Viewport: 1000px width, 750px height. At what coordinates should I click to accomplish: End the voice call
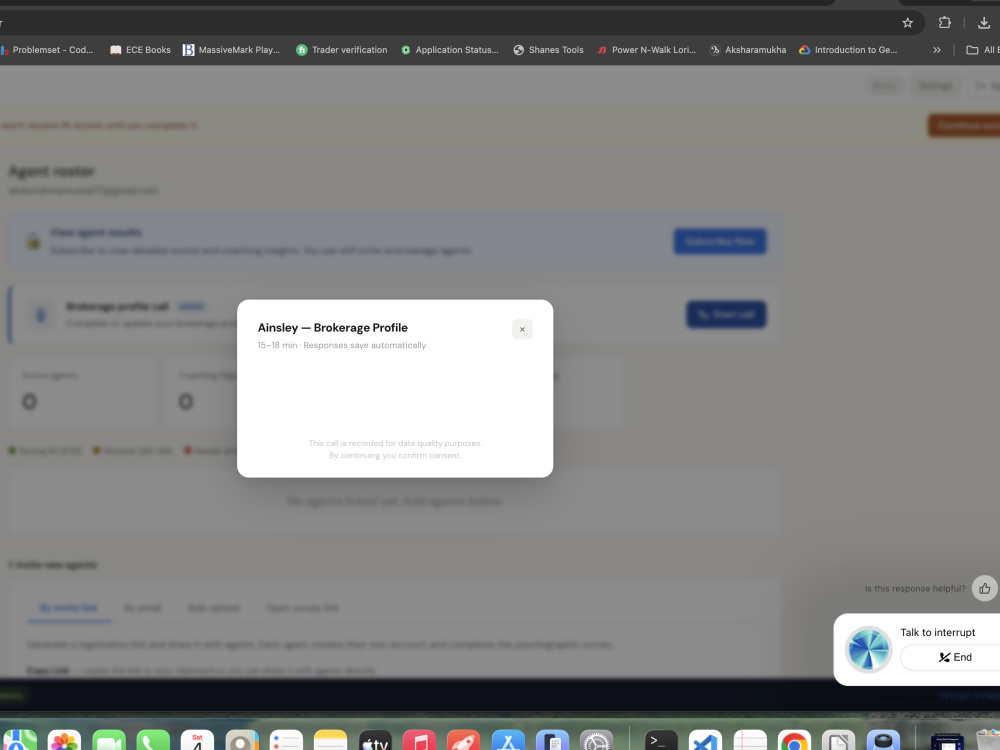[954, 657]
